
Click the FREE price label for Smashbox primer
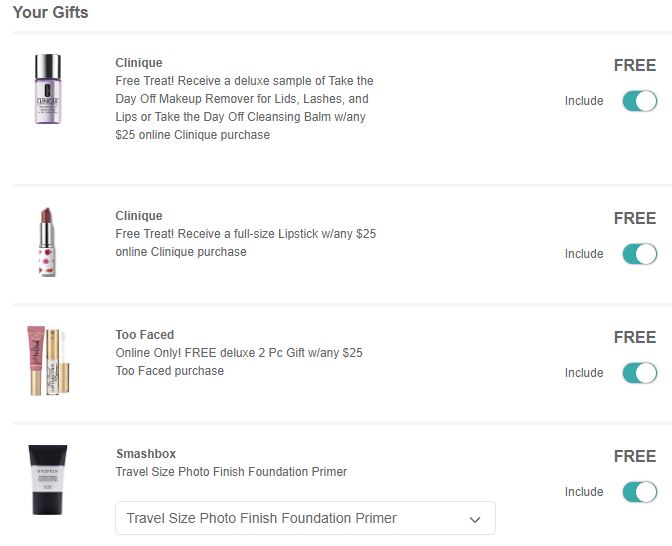click(634, 456)
